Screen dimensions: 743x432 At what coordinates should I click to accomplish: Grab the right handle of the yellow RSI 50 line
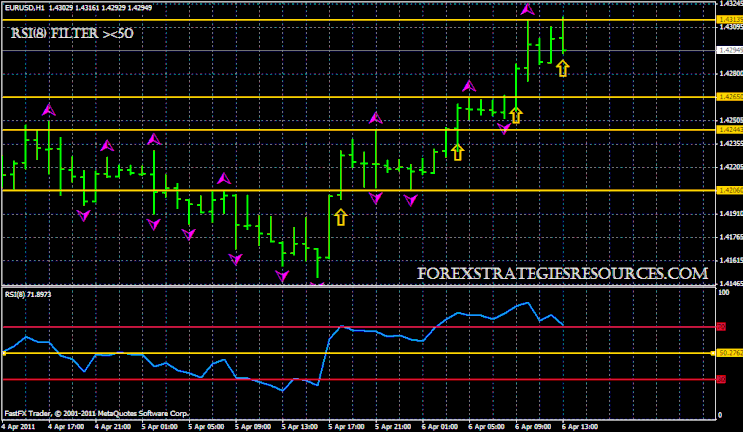(713, 353)
